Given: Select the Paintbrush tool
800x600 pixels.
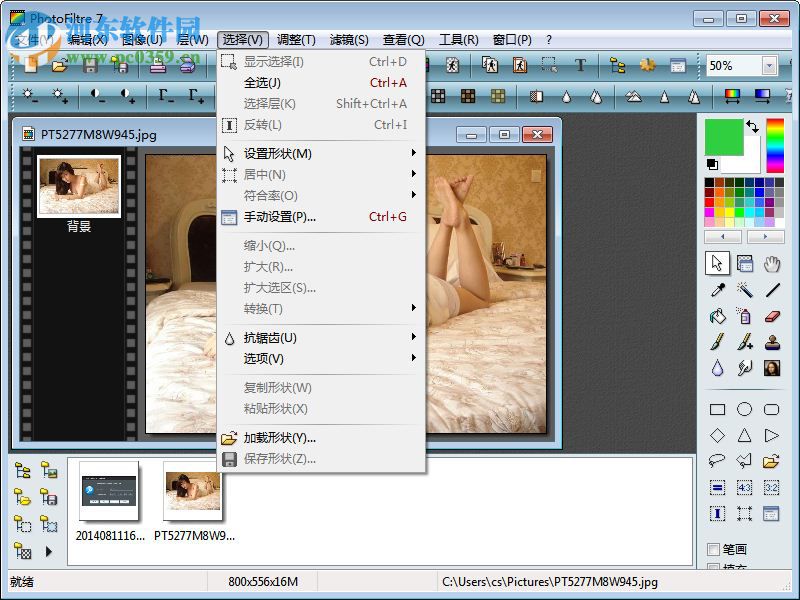Looking at the screenshot, I should pos(715,342).
